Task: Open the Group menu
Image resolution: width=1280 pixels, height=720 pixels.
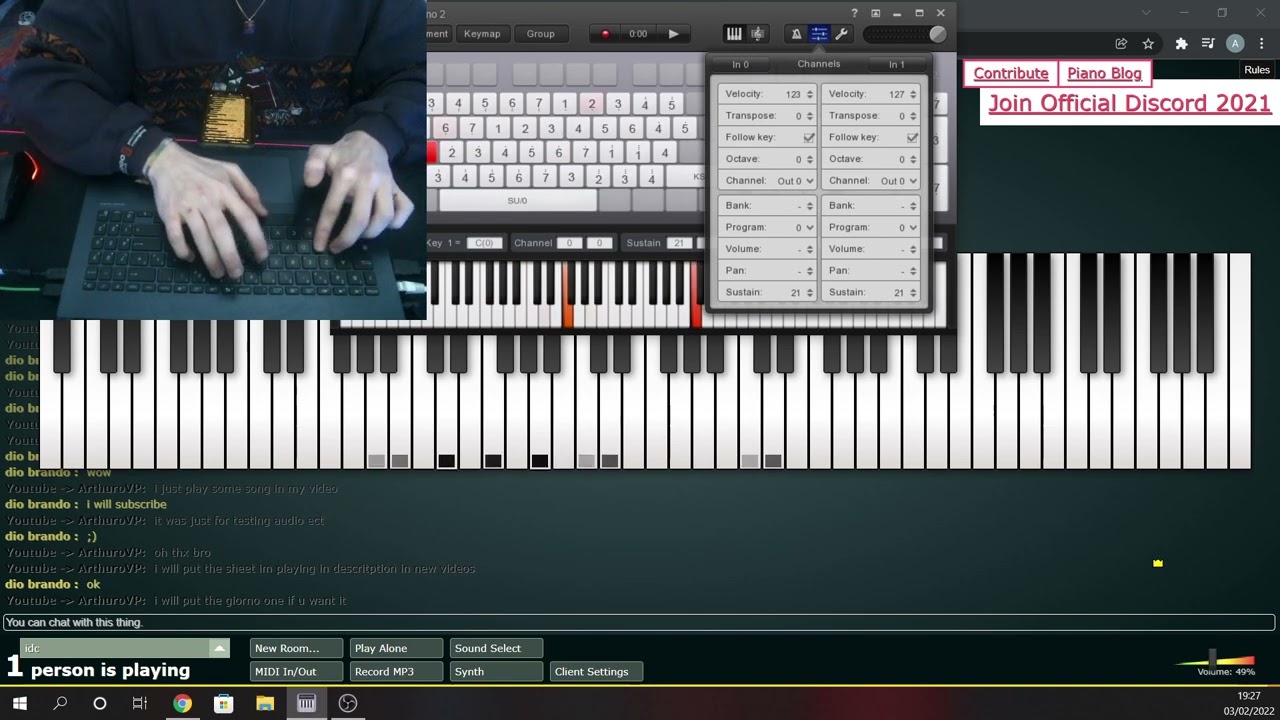Action: pos(540,34)
